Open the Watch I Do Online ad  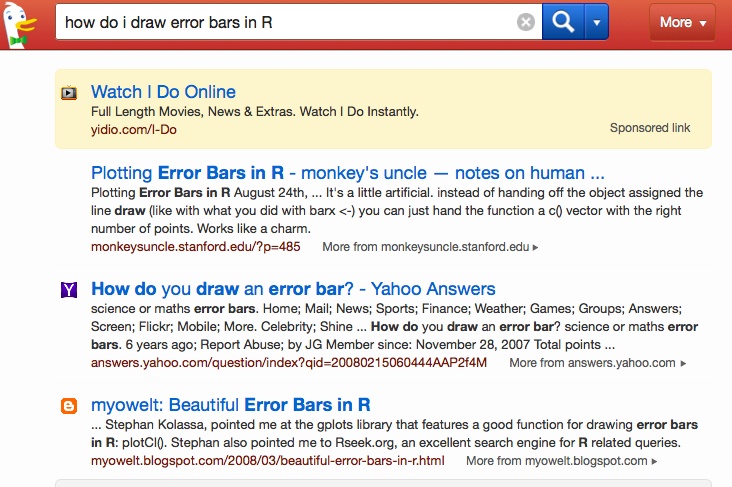(163, 92)
